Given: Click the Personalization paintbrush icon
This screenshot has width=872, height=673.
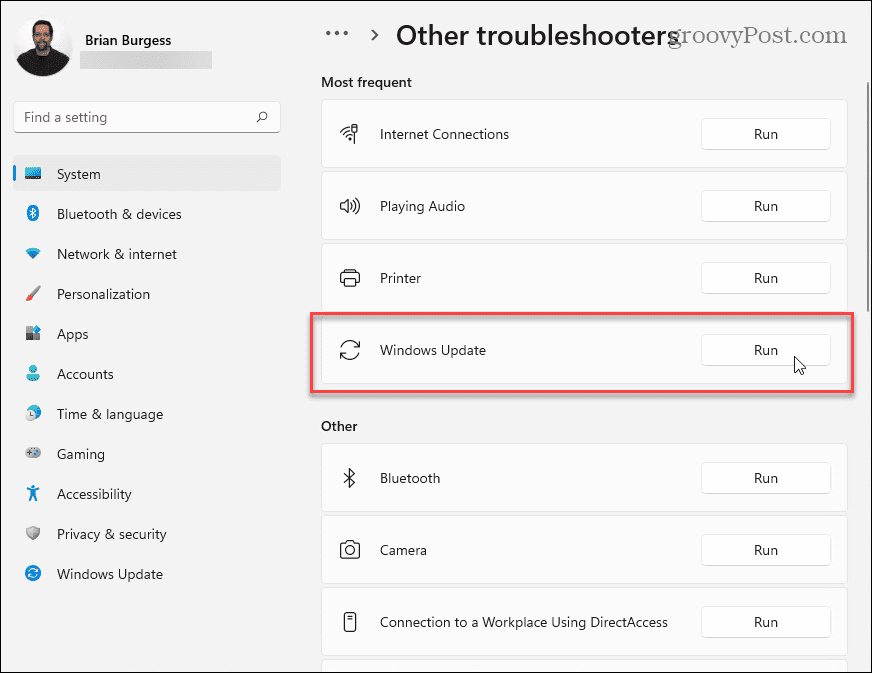Looking at the screenshot, I should pyautogui.click(x=33, y=294).
